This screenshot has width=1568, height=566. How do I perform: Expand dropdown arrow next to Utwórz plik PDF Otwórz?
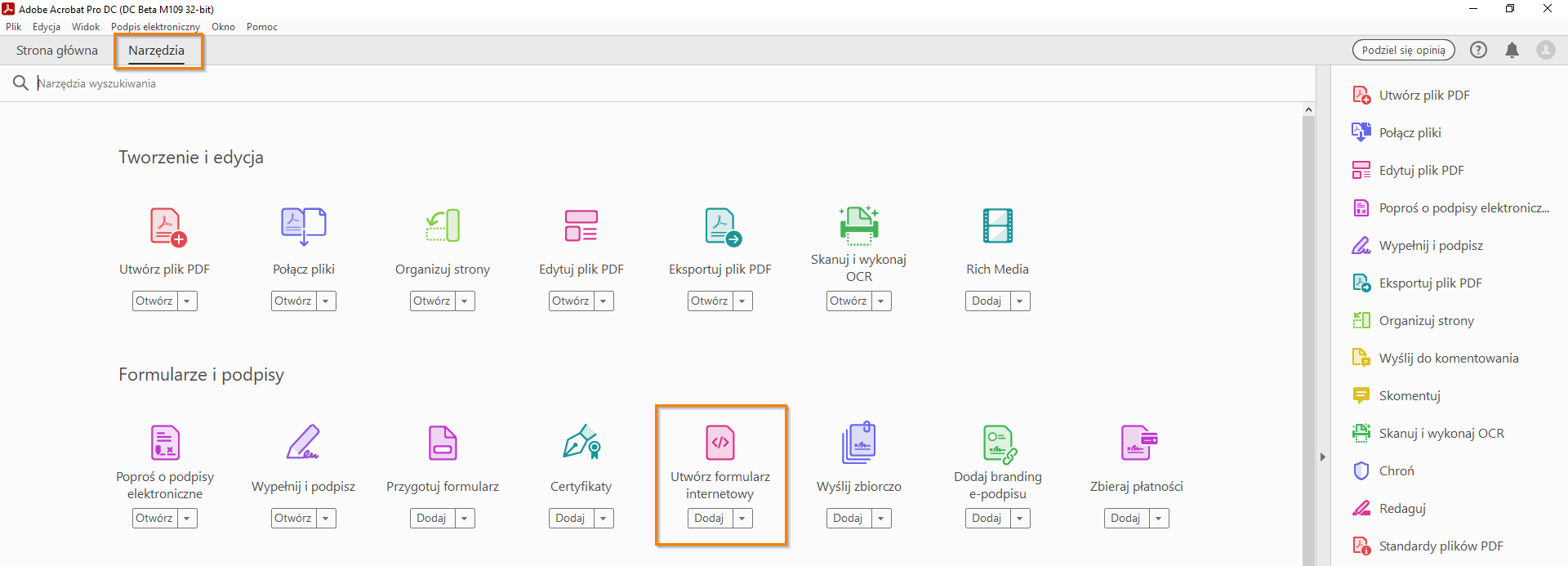pos(187,301)
